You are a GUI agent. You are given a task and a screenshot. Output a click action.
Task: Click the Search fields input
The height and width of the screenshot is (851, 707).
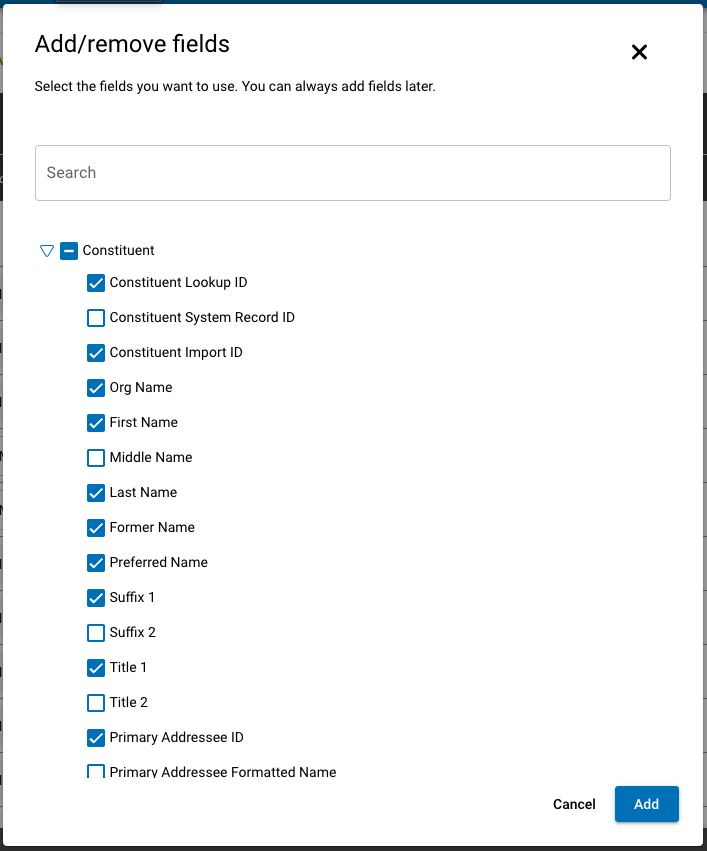353,173
